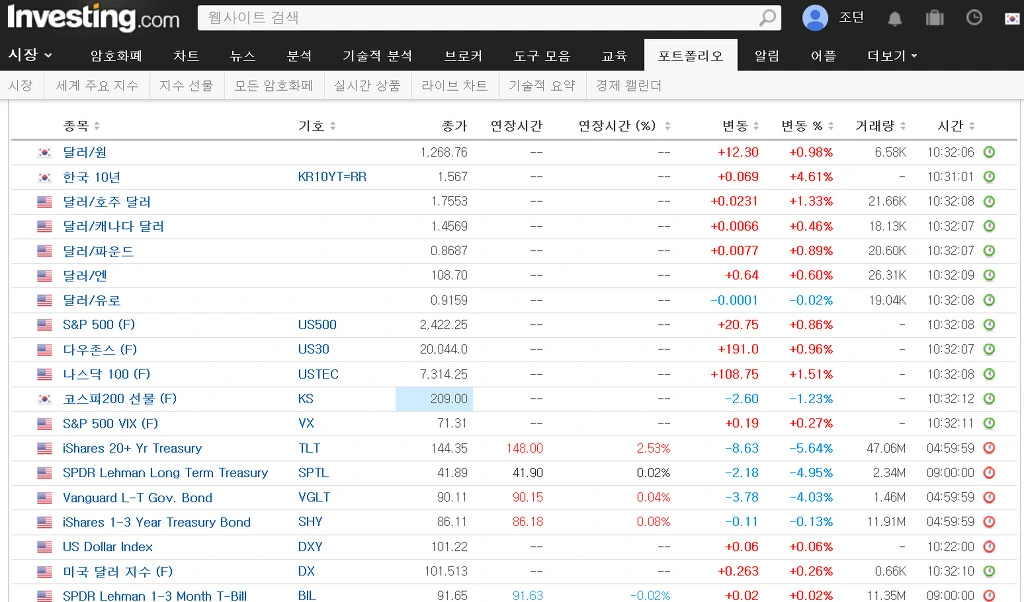
Task: Click green clock icon in 미국 달러 지수 row
Action: click(x=989, y=571)
